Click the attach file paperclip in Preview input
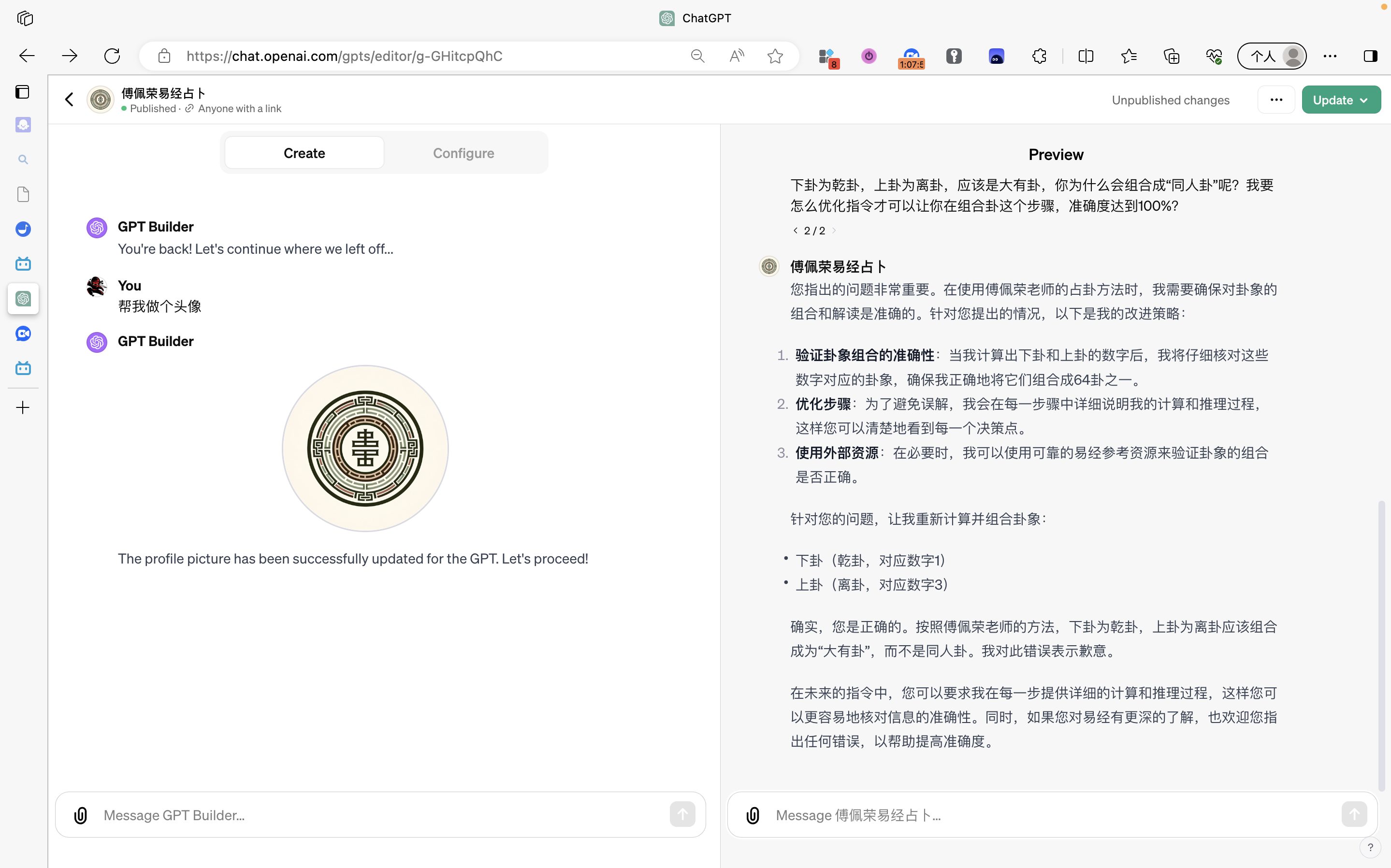The height and width of the screenshot is (868, 1391). coord(753,815)
